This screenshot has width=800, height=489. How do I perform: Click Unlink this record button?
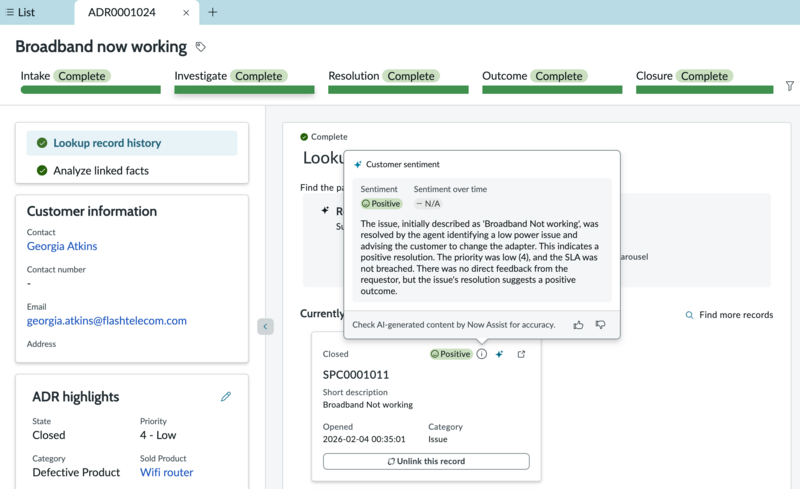click(426, 461)
